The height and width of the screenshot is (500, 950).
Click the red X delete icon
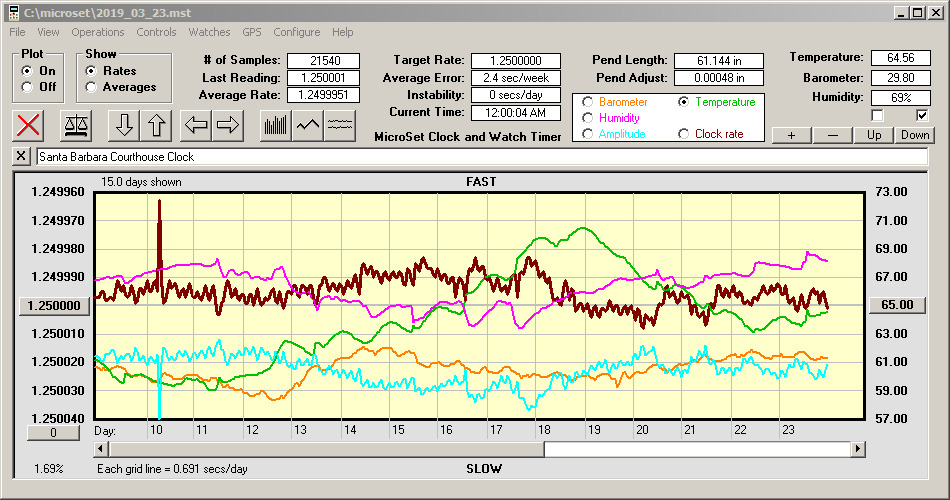coord(30,126)
